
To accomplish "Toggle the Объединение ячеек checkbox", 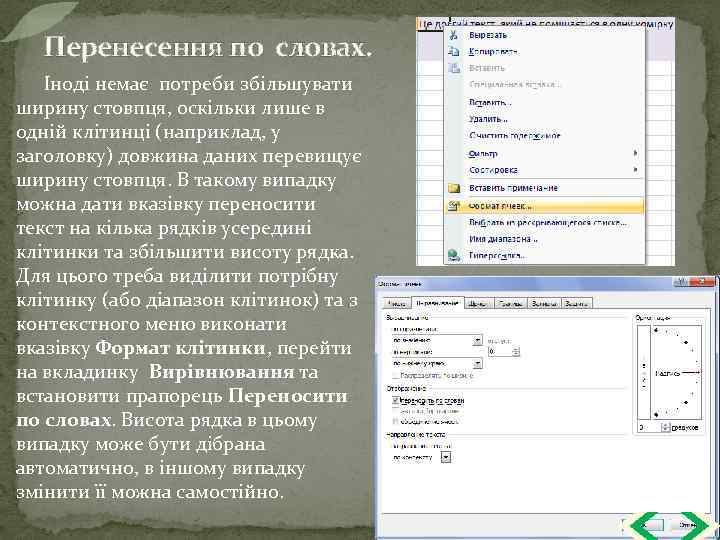I will pyautogui.click(x=396, y=421).
